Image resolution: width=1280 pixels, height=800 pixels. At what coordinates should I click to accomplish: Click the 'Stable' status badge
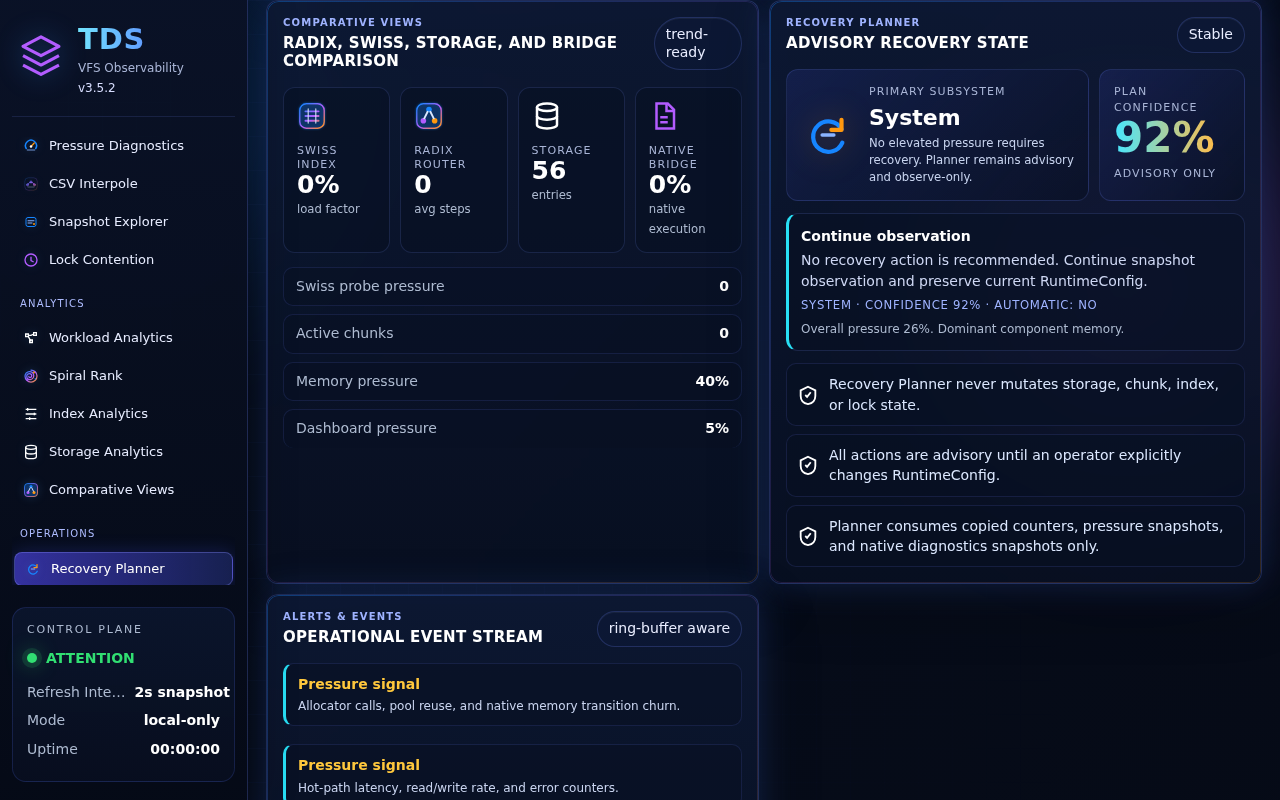tap(1211, 35)
